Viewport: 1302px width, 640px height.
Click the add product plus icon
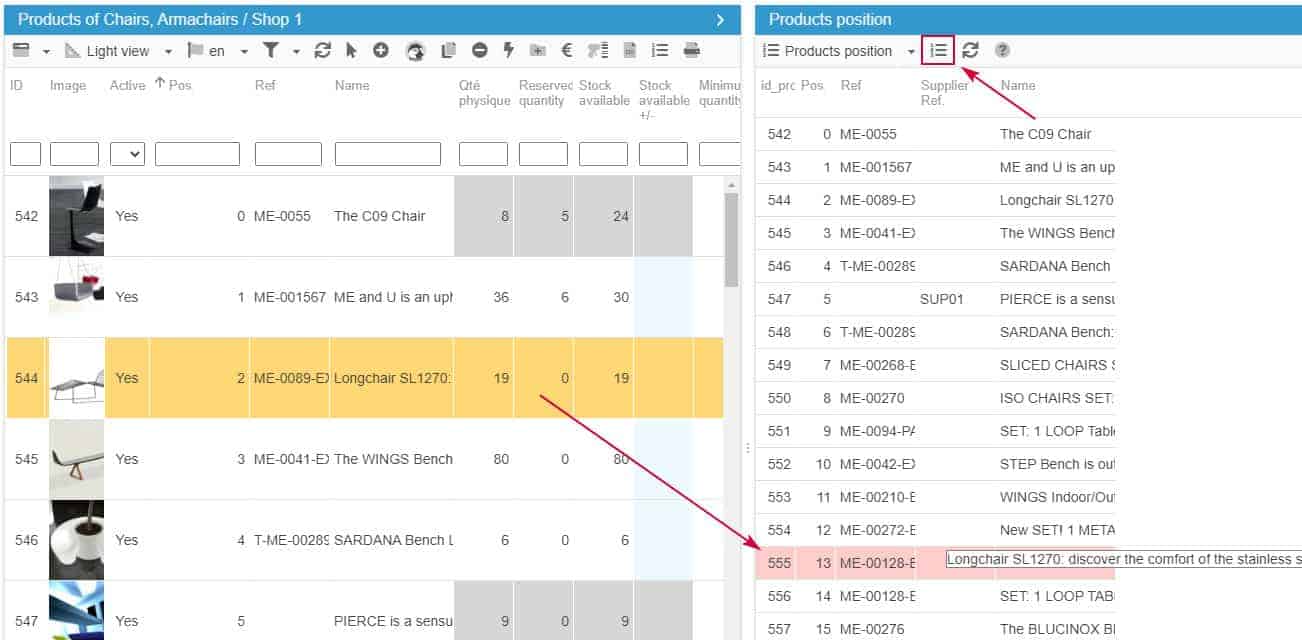click(381, 51)
